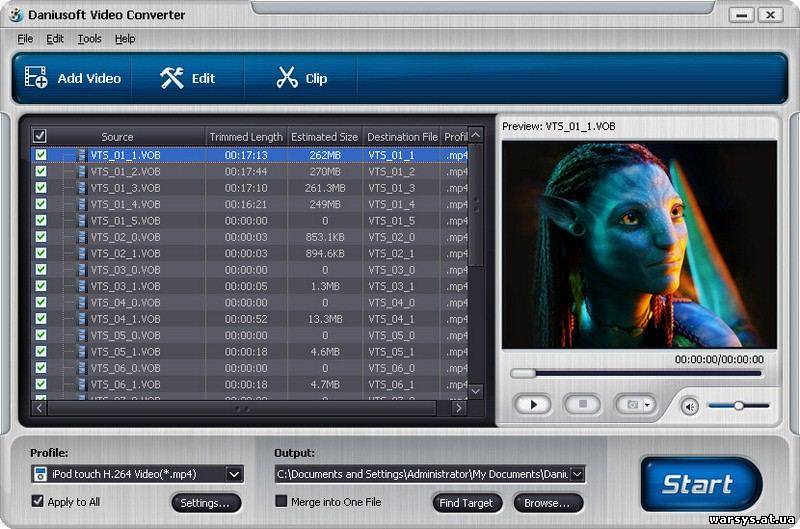Open the Output path dropdown arrow
The width and height of the screenshot is (800, 529).
[577, 474]
